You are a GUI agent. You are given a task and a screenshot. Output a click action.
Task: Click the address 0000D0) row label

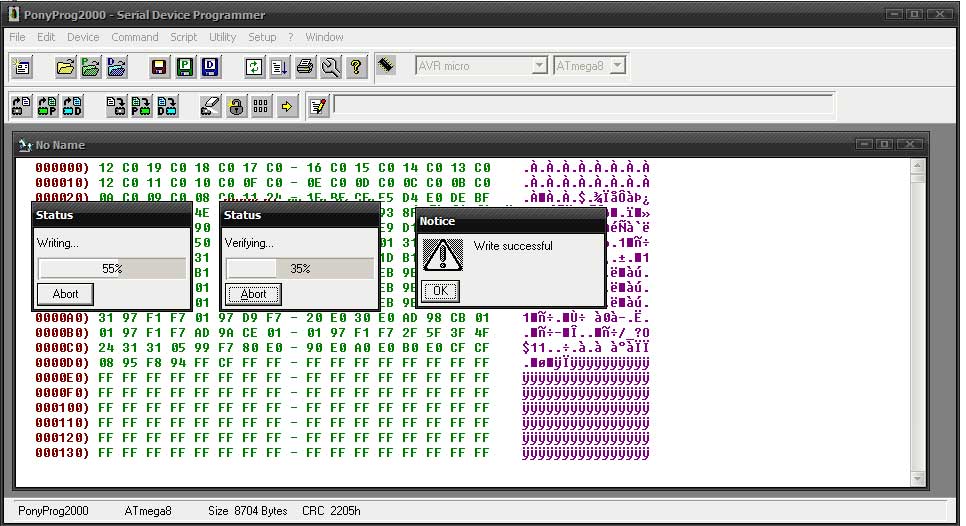pyautogui.click(x=62, y=363)
